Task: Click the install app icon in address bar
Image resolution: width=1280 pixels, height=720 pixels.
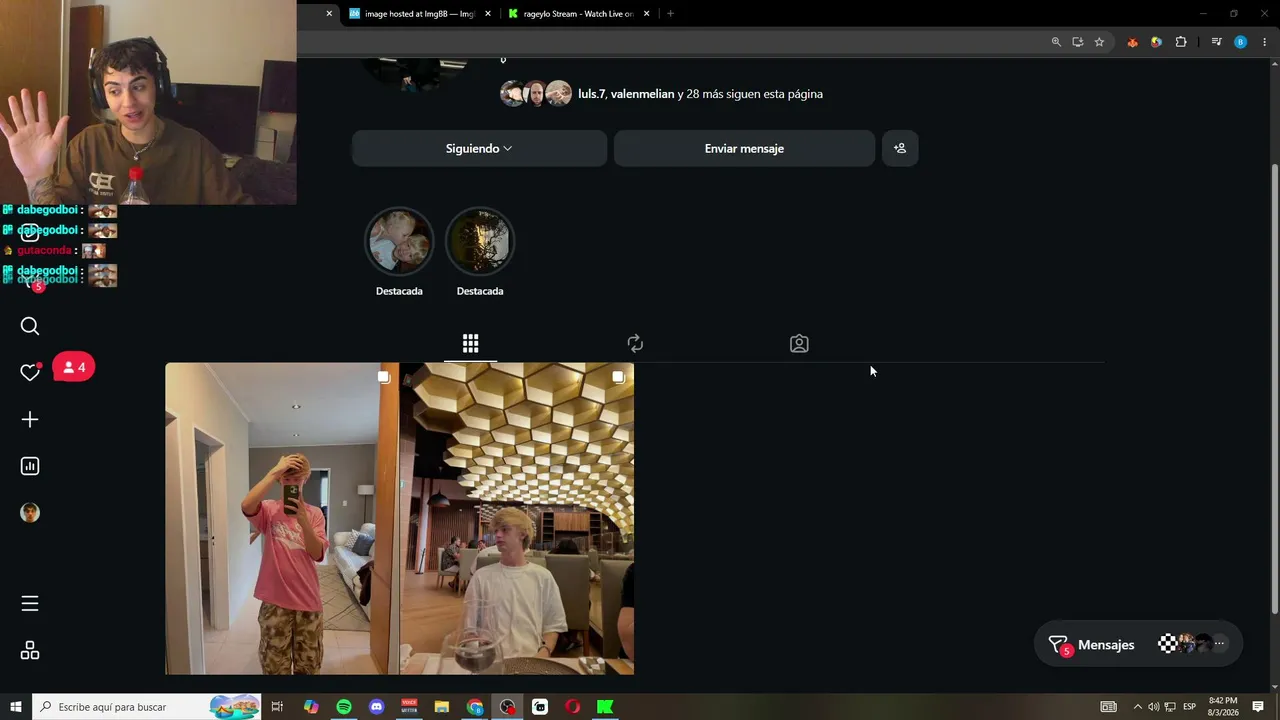Action: (1078, 42)
